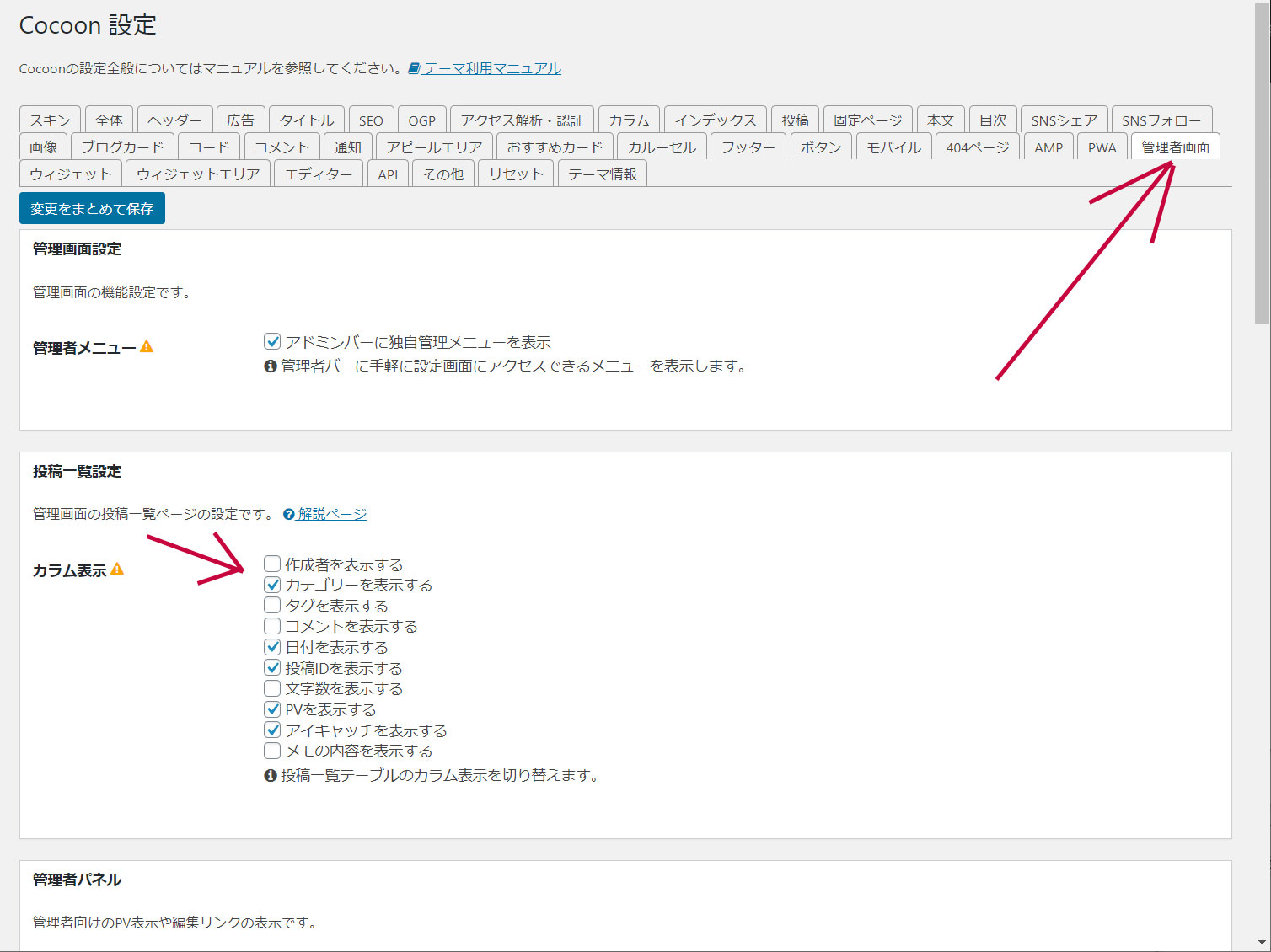Switch to おすすめカード tab
The width and height of the screenshot is (1271, 952).
(555, 147)
